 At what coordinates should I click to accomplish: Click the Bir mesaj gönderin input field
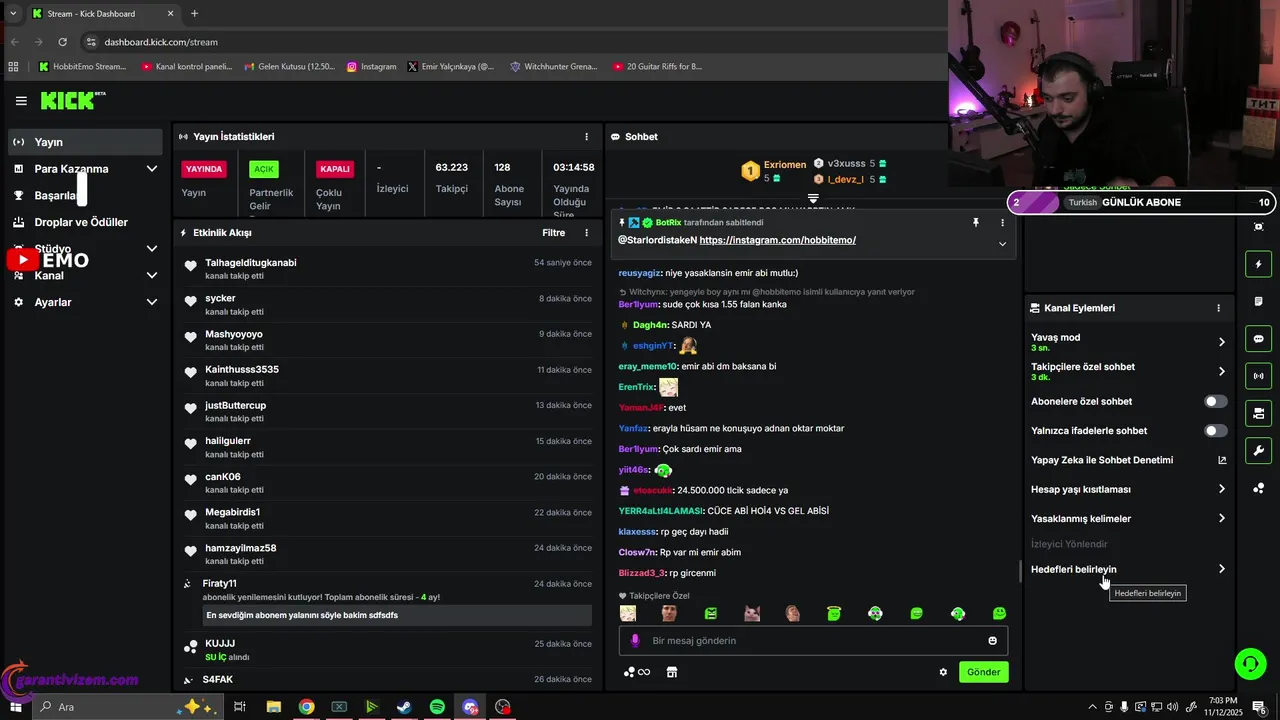[x=813, y=640]
